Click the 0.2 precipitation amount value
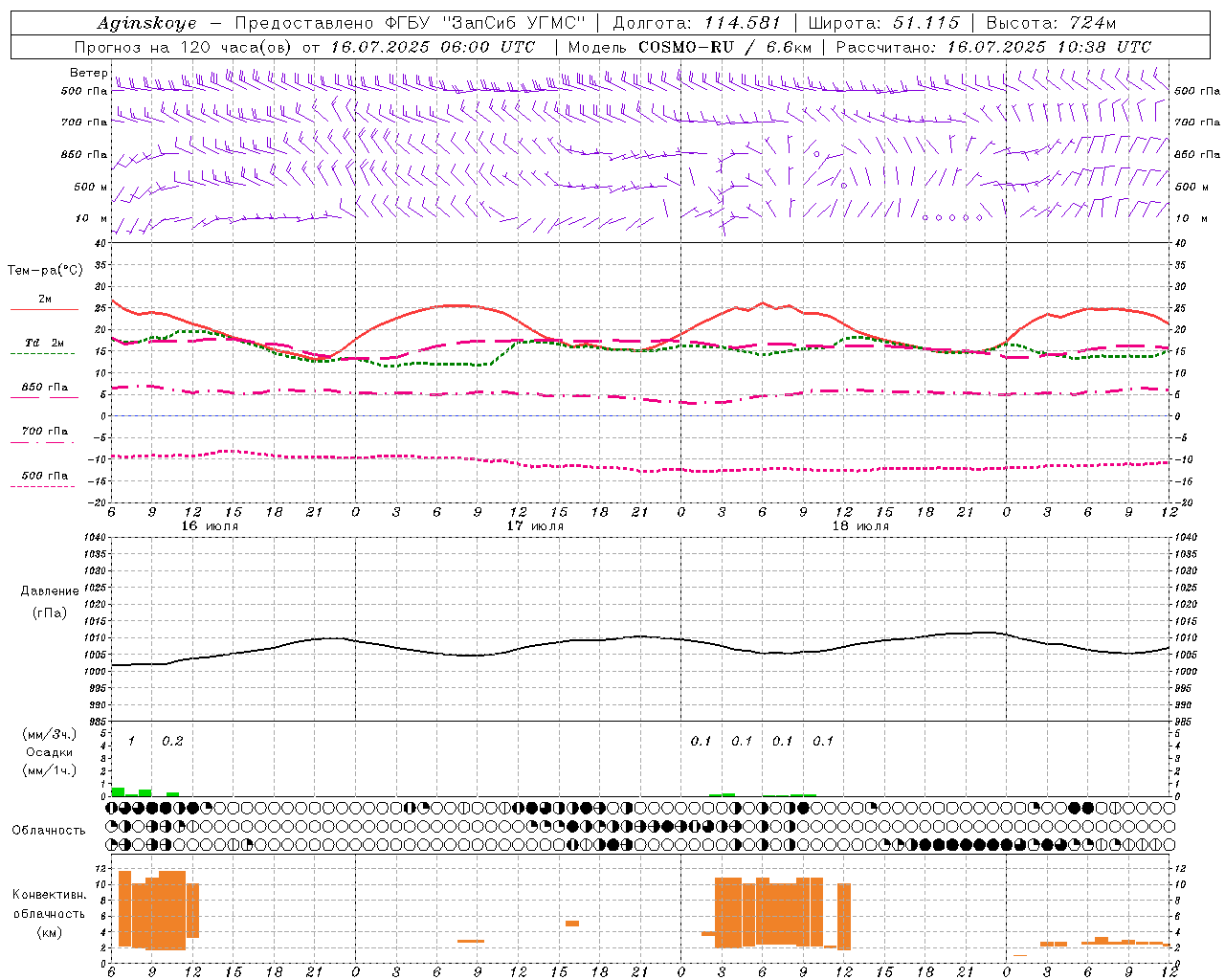 click(x=172, y=741)
